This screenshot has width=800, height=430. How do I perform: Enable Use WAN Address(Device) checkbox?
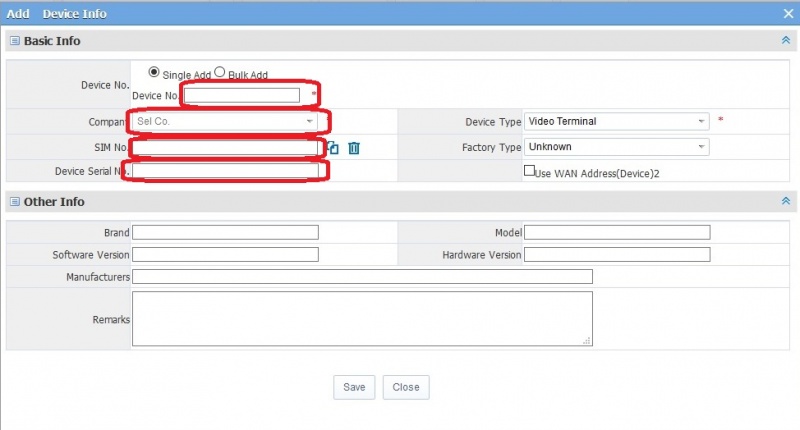tap(530, 171)
